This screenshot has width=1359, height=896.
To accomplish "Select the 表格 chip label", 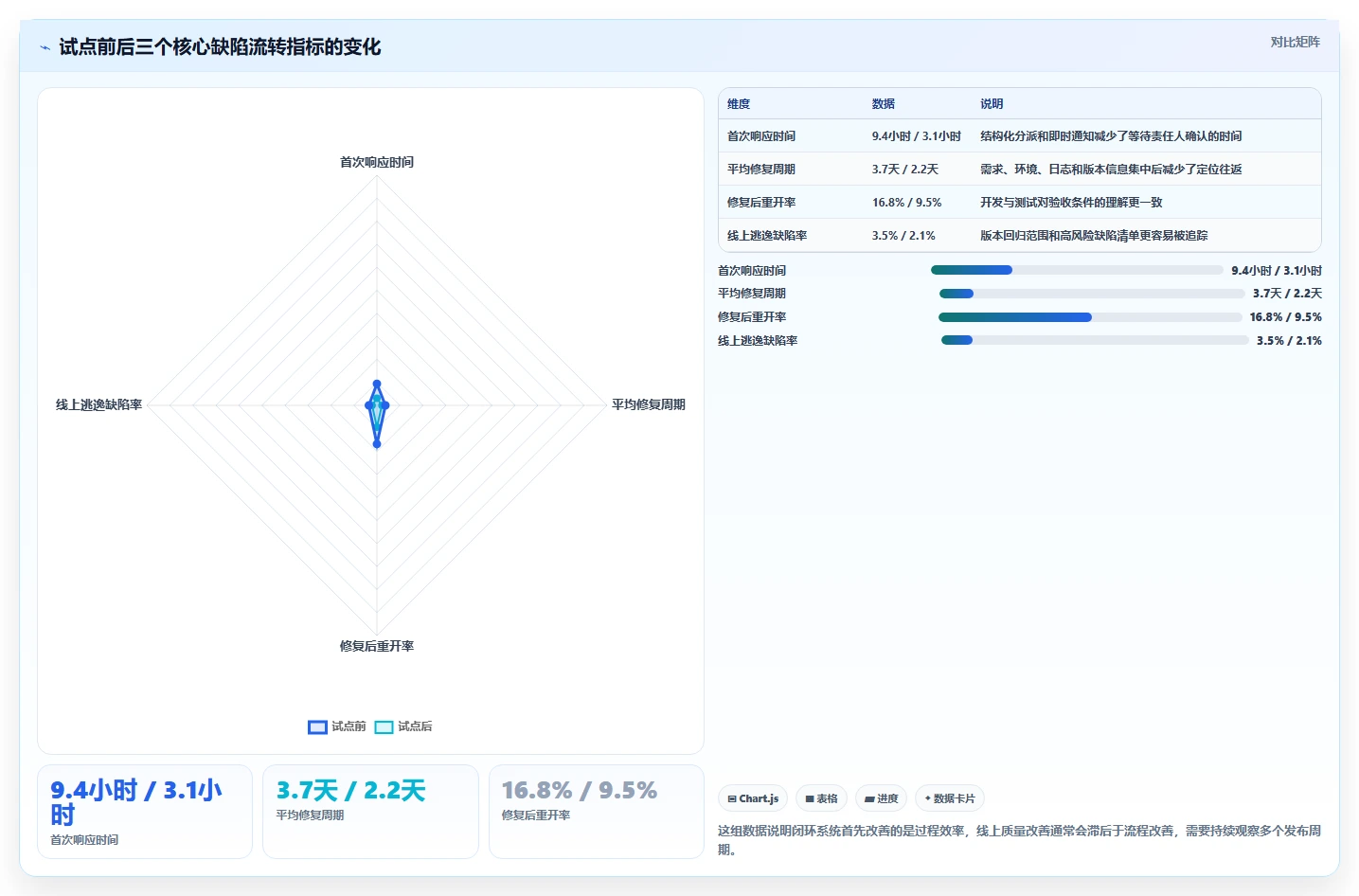I will [827, 798].
